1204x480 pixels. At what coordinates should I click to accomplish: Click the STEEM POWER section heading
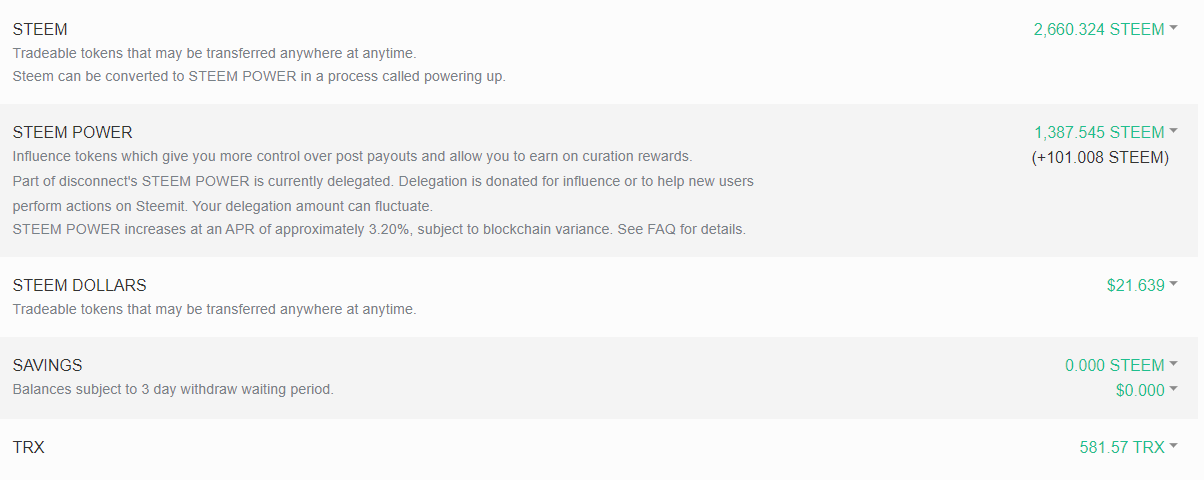72,132
